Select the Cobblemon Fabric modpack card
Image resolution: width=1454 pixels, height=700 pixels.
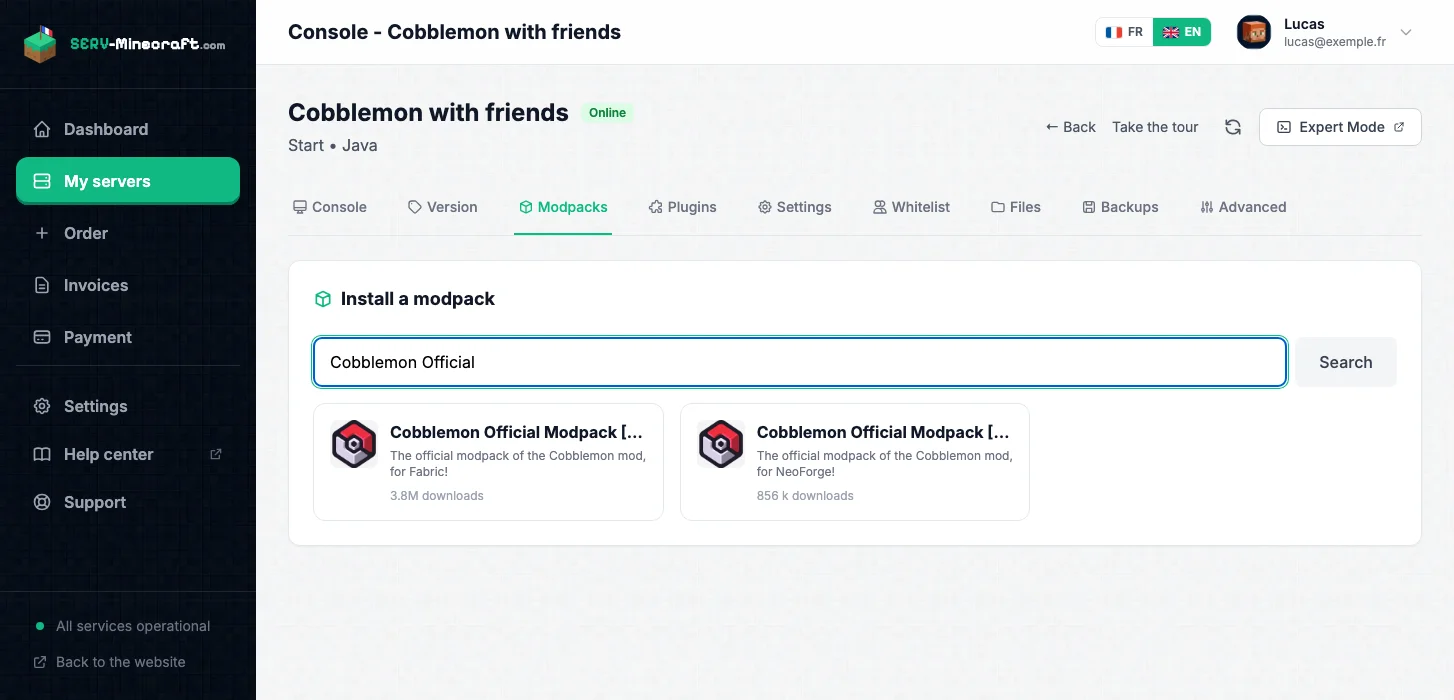pos(488,462)
